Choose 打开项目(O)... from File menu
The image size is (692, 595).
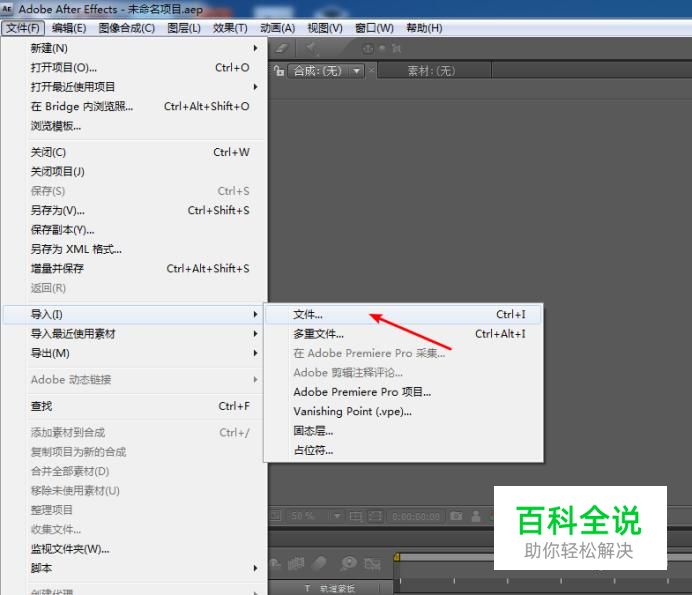pos(135,68)
